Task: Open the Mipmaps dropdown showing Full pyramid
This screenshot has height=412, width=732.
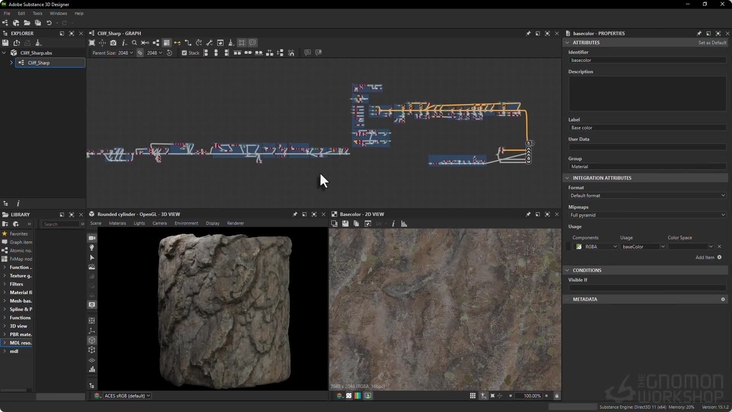Action: coord(647,215)
